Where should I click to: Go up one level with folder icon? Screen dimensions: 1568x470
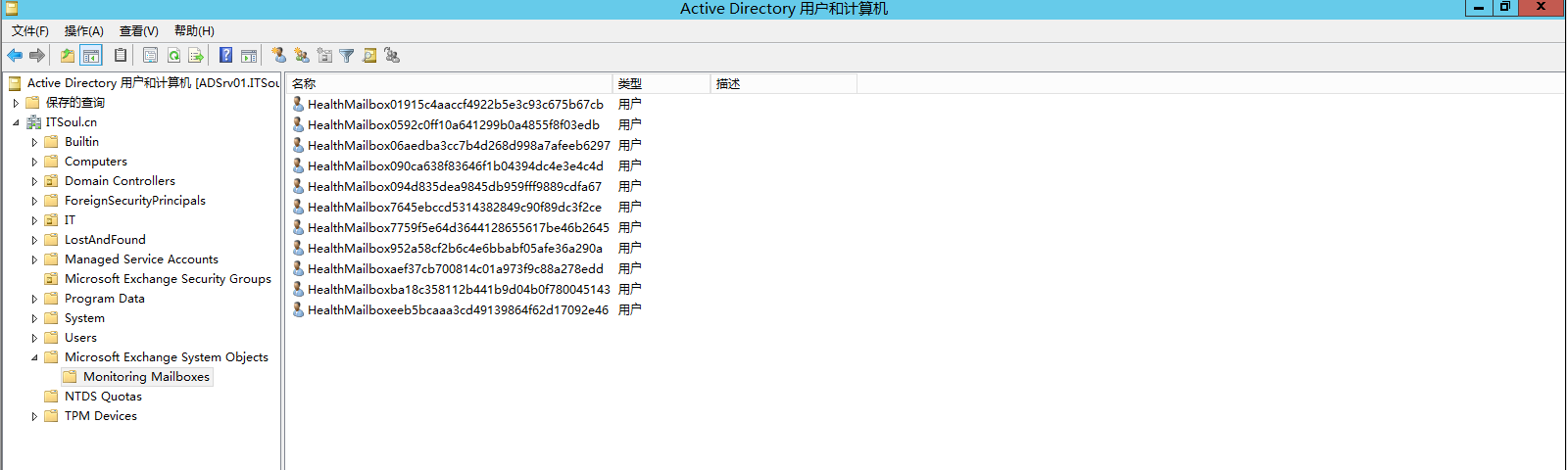(x=68, y=56)
